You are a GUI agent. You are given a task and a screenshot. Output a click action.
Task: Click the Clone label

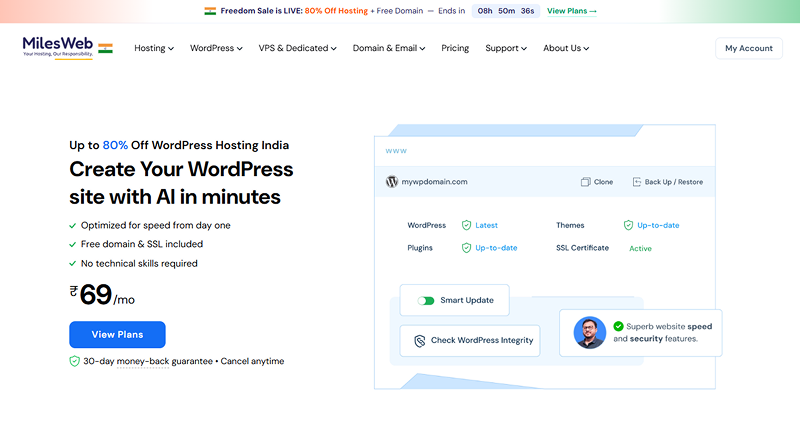[604, 182]
